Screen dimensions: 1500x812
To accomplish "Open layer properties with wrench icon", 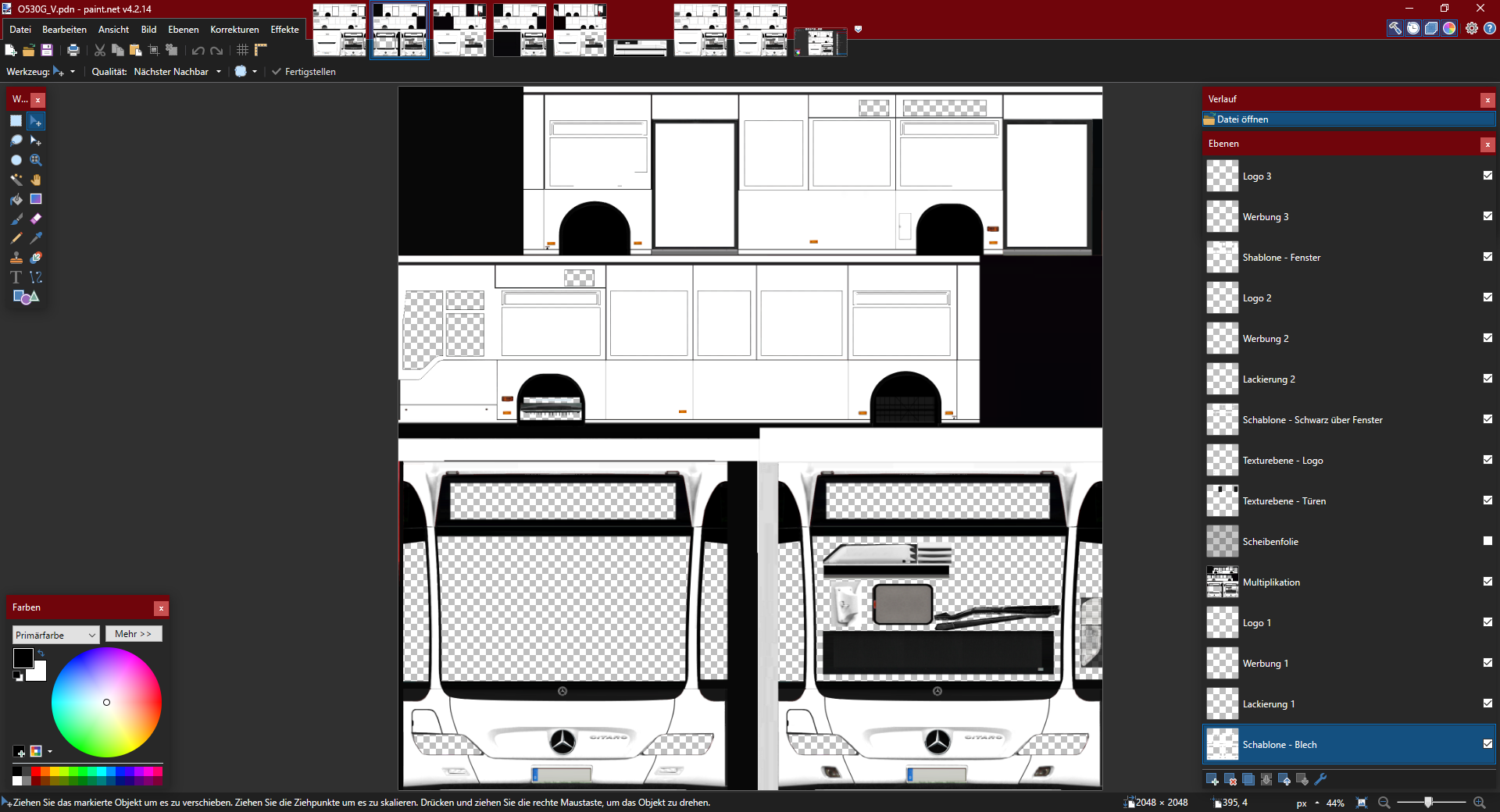I will [x=1321, y=779].
